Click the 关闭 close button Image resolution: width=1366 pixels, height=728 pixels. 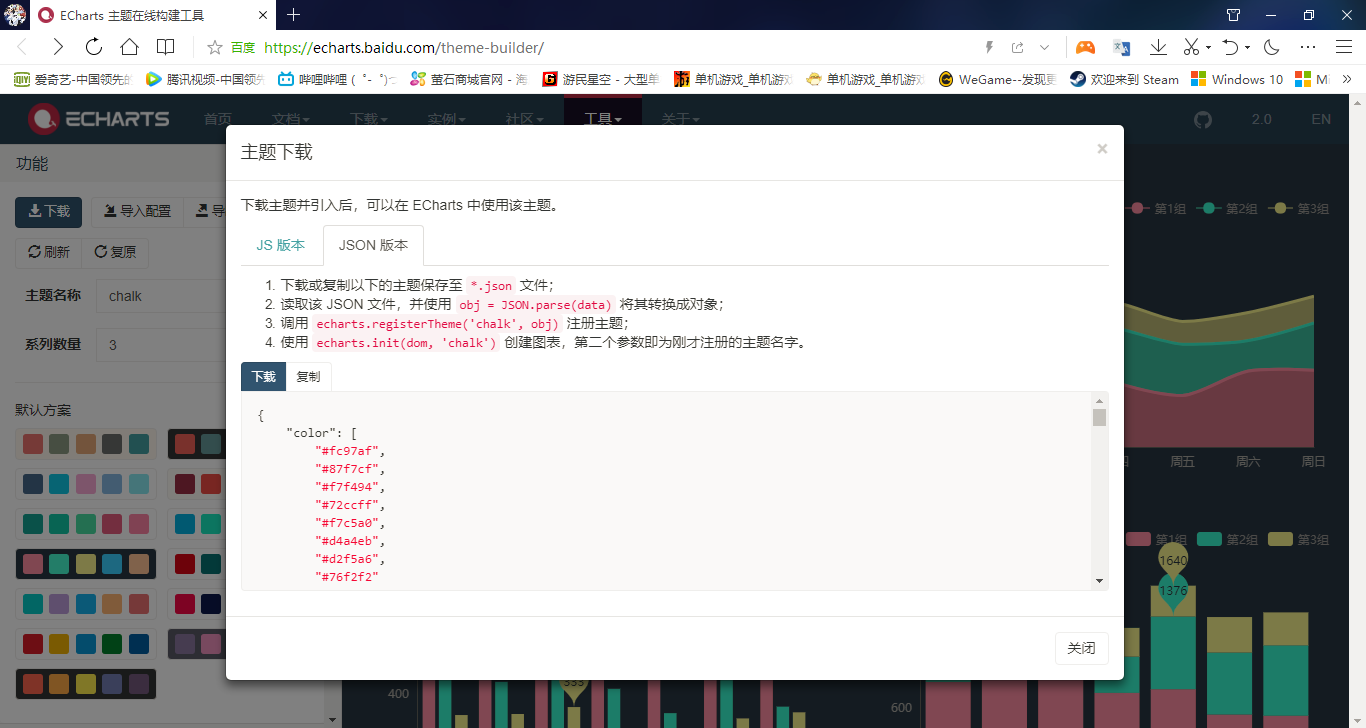pyautogui.click(x=1081, y=648)
